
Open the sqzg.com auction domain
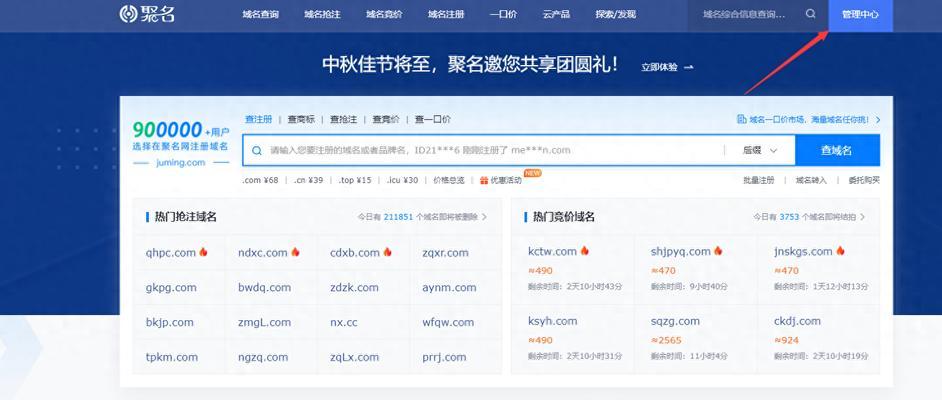pos(675,321)
